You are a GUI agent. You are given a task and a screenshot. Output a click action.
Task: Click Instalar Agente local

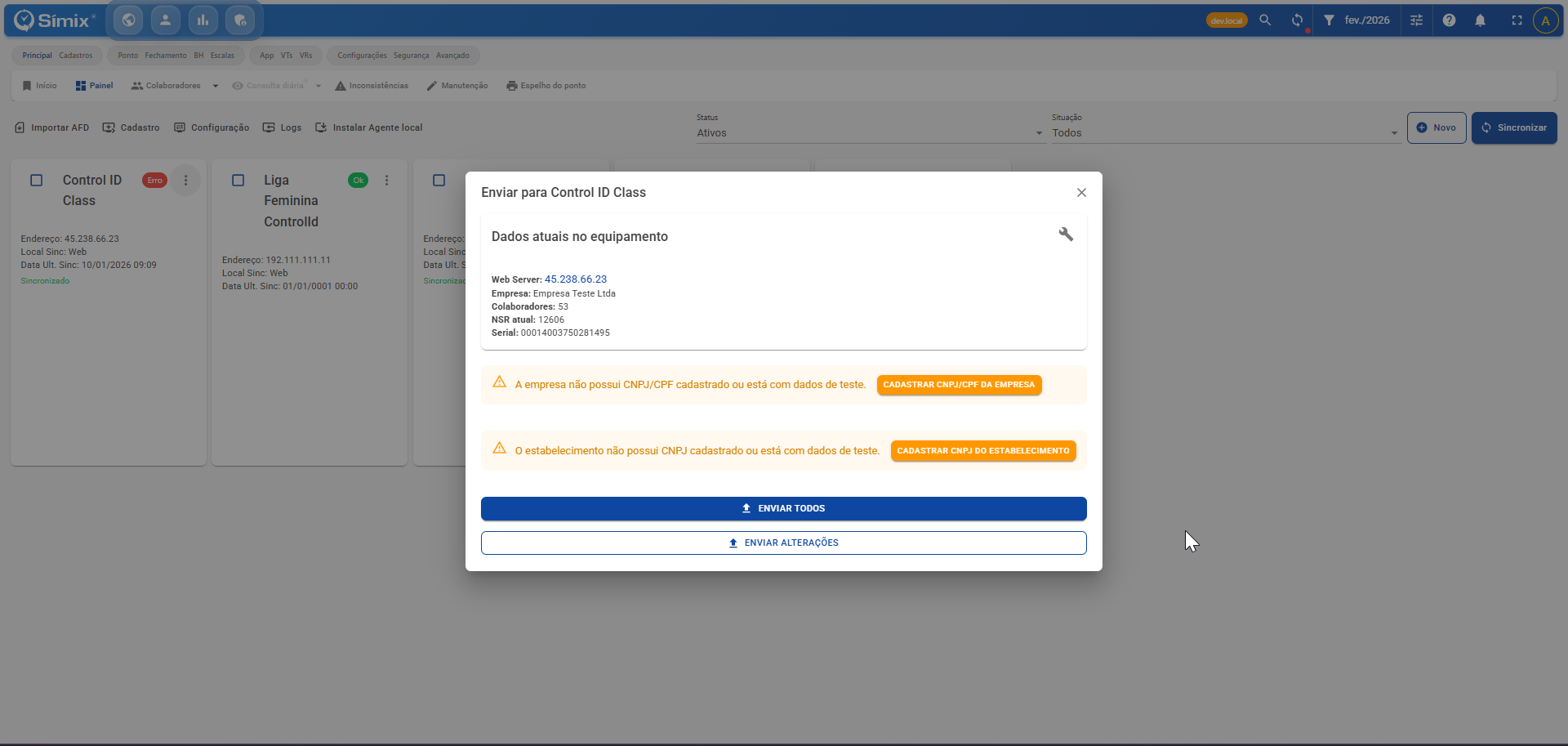point(369,128)
